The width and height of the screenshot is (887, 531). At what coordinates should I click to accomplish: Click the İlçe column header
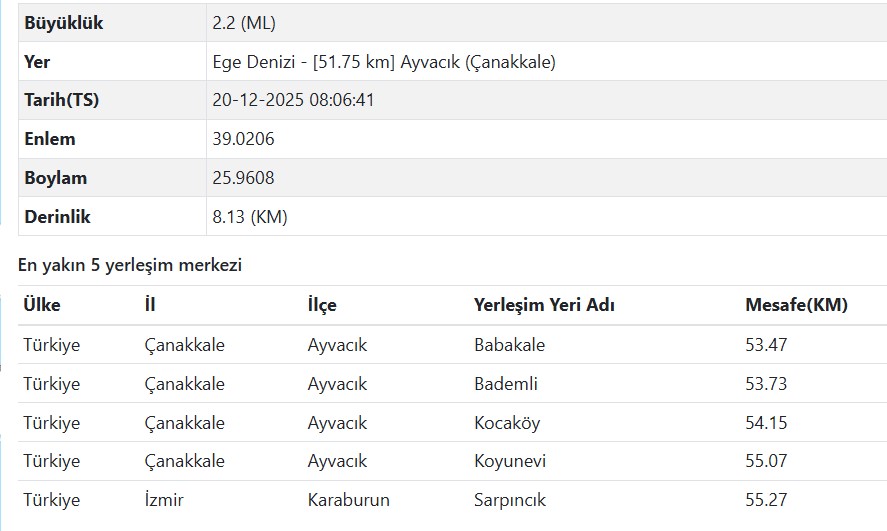pos(322,305)
